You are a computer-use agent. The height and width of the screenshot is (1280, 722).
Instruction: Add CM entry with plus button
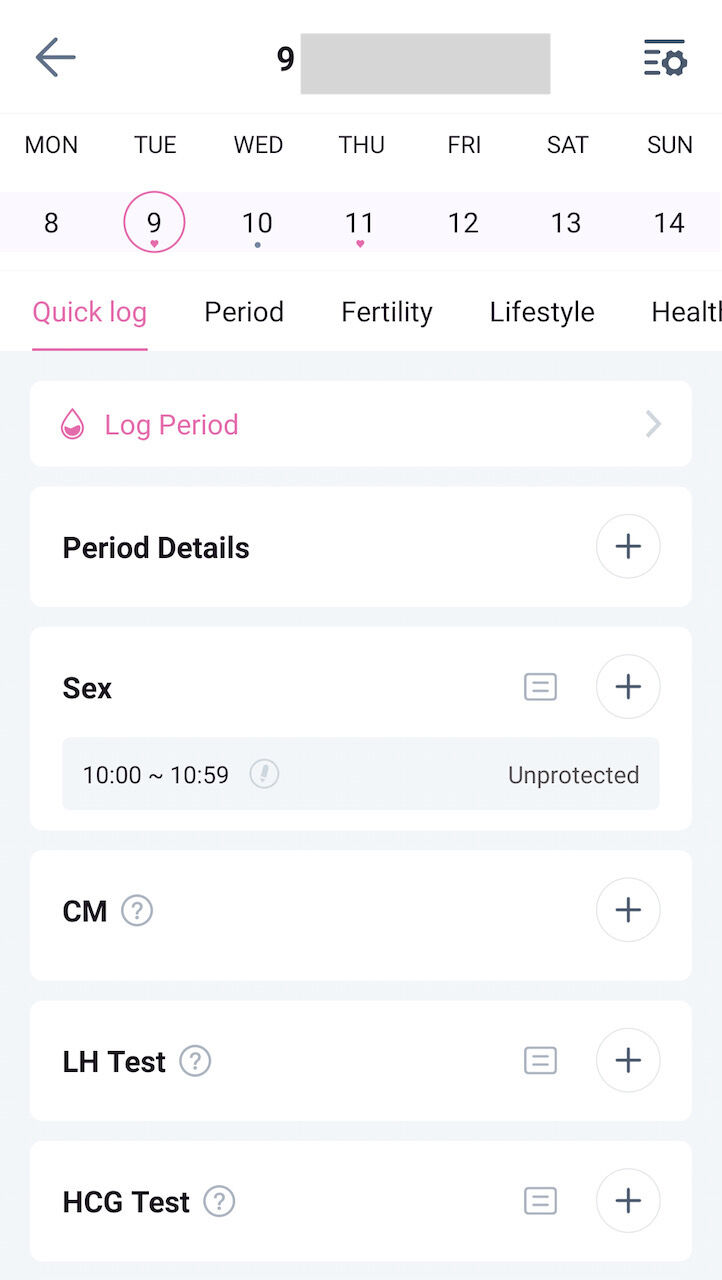(627, 910)
